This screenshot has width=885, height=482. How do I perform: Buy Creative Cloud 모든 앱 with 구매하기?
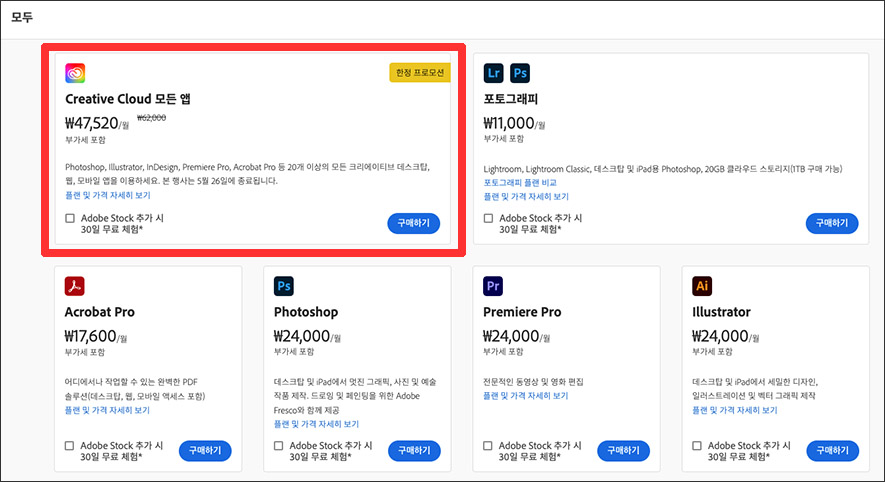pos(414,223)
